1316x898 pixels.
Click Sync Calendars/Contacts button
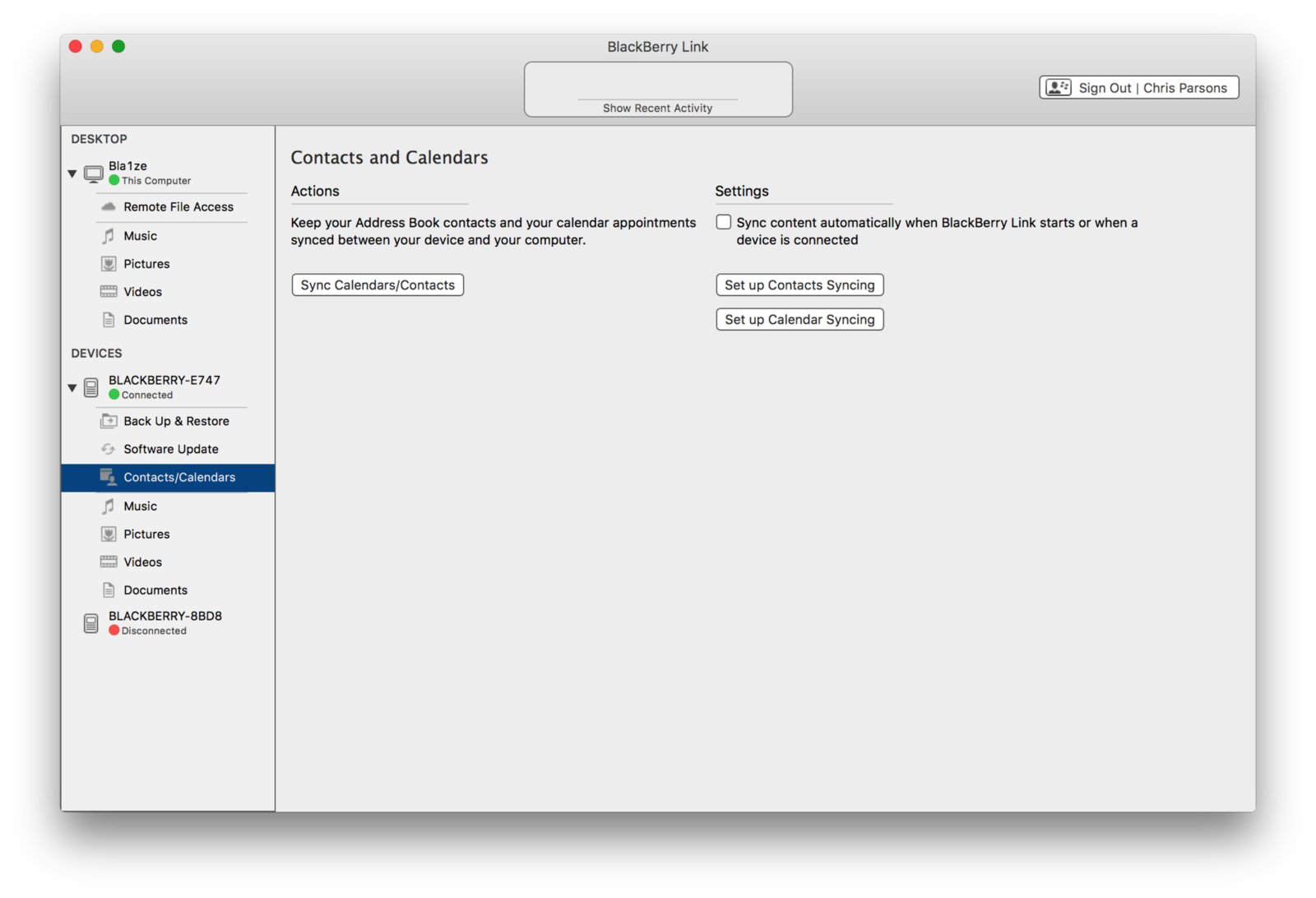click(378, 285)
